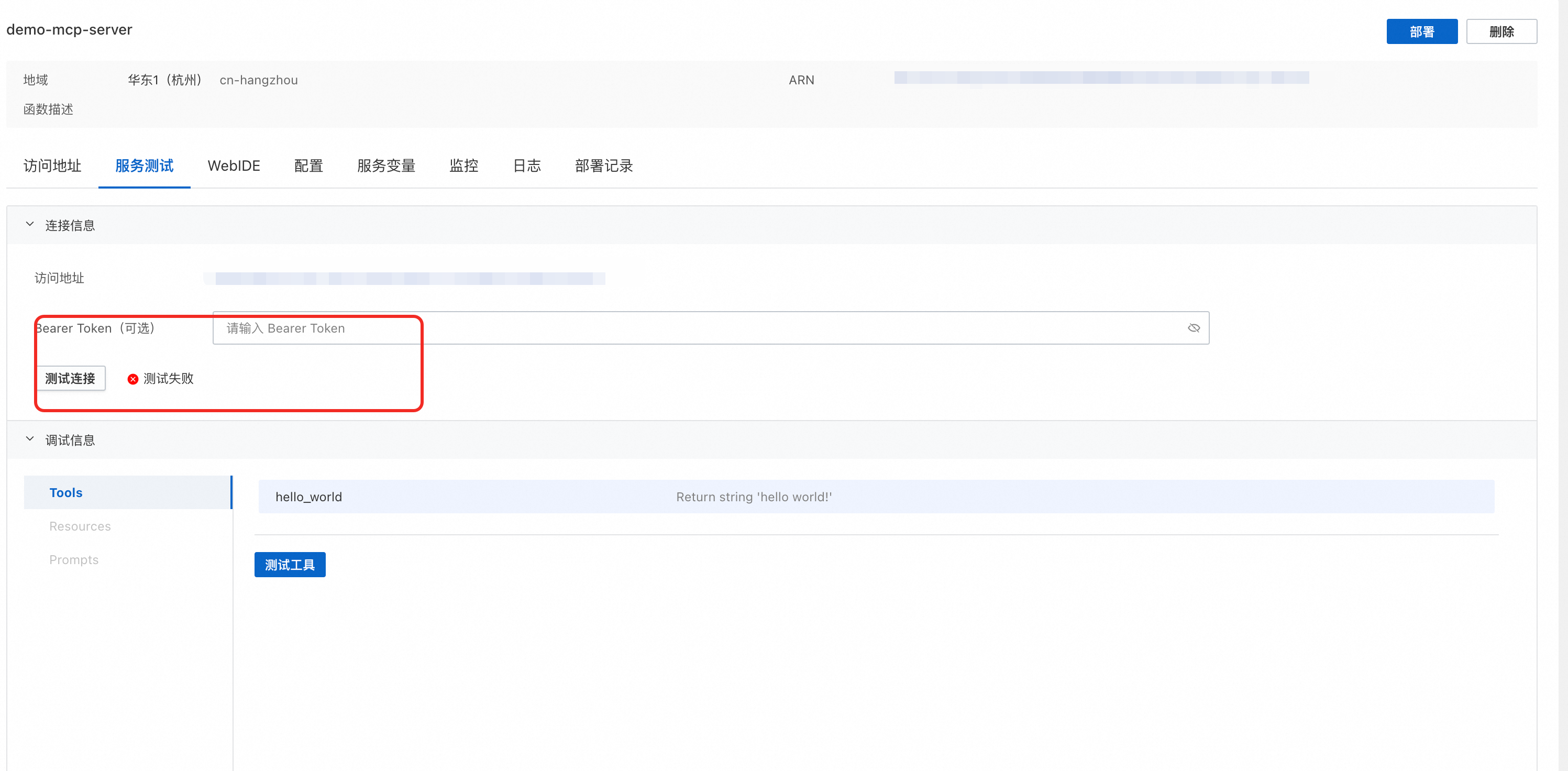Open the WebIDE tab

tap(234, 166)
